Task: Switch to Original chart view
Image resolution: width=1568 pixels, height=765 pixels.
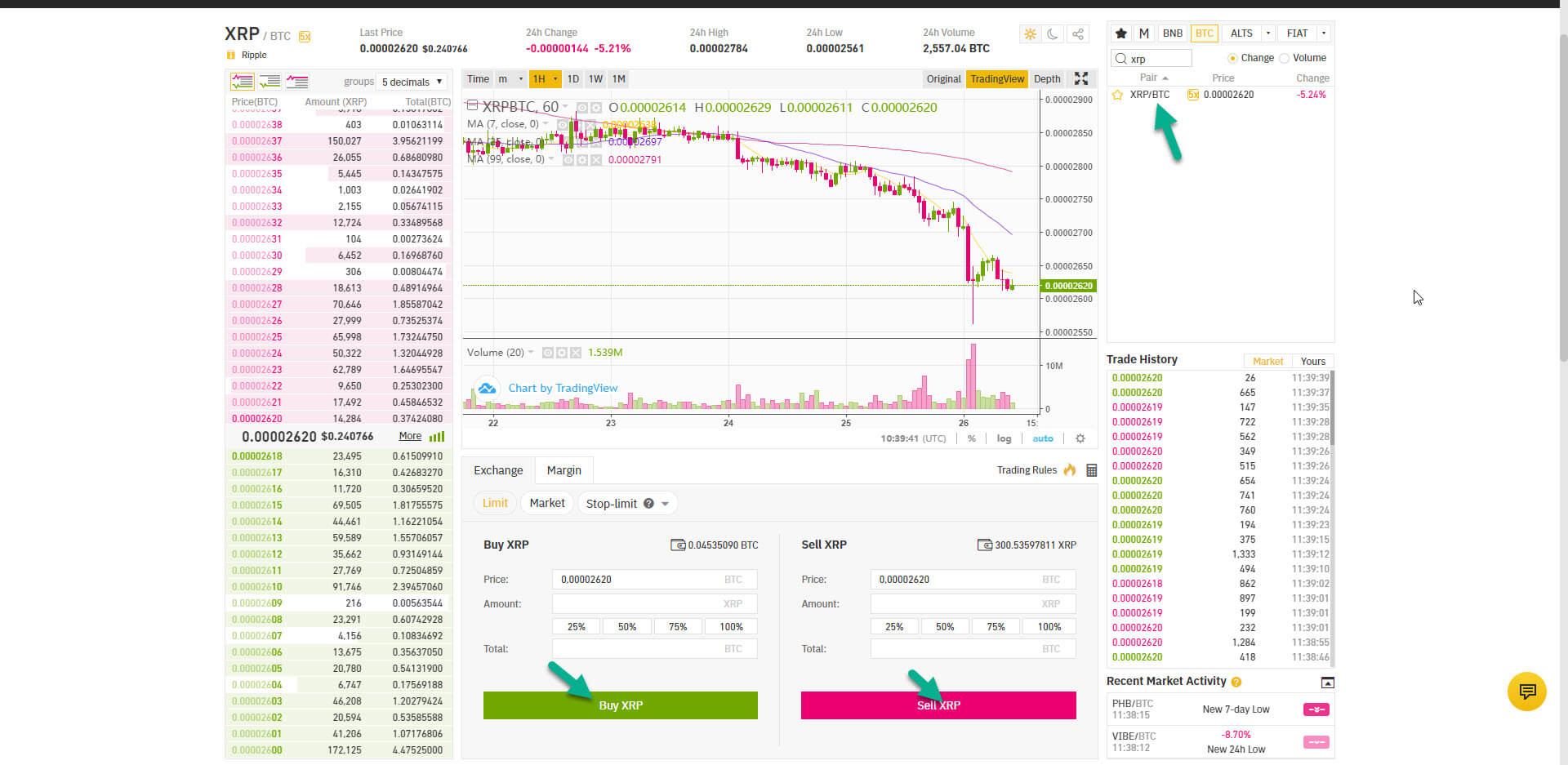Action: [x=943, y=79]
